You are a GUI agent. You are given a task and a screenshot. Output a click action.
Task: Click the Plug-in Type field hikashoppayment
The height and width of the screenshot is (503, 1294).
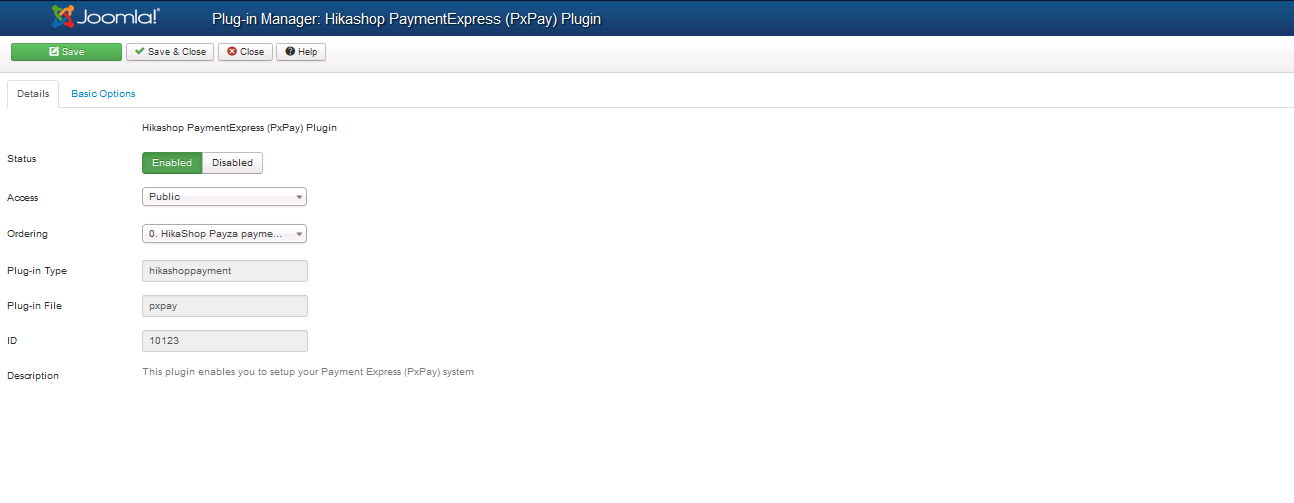pyautogui.click(x=225, y=270)
